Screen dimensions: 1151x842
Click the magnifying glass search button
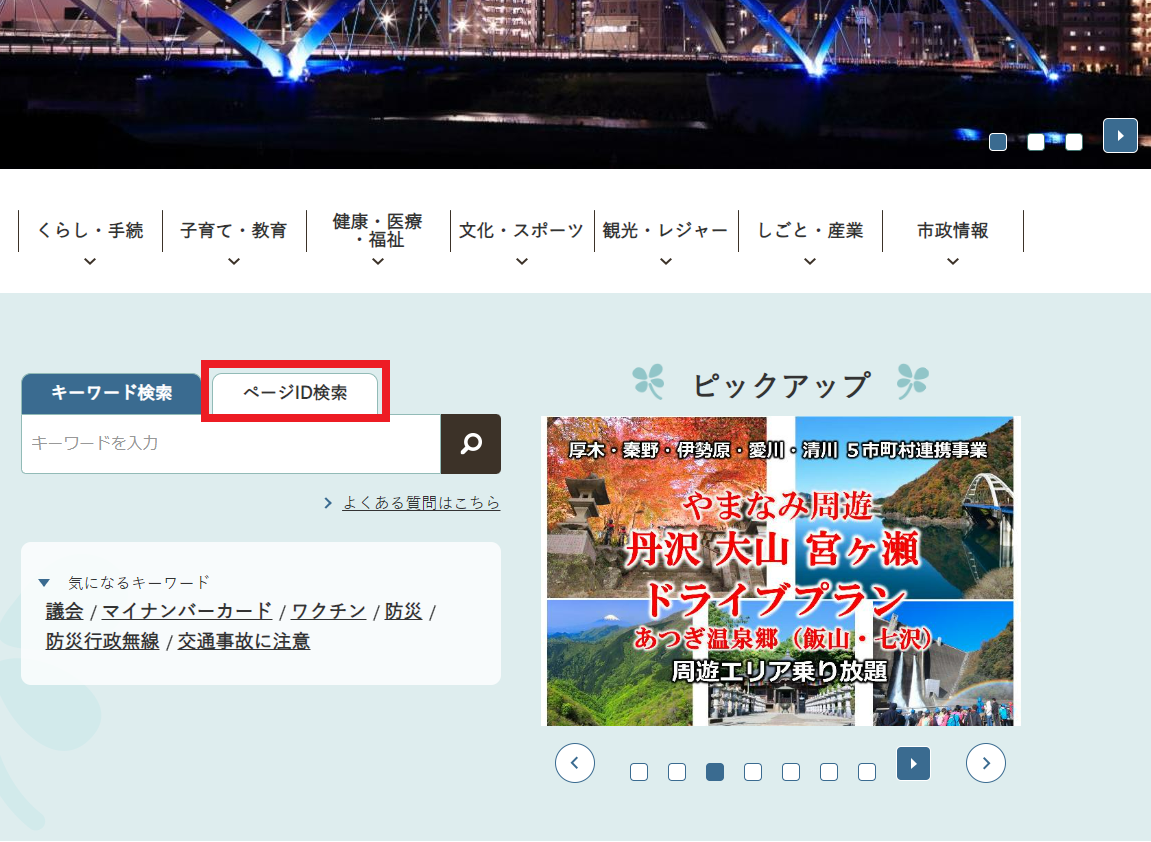471,443
